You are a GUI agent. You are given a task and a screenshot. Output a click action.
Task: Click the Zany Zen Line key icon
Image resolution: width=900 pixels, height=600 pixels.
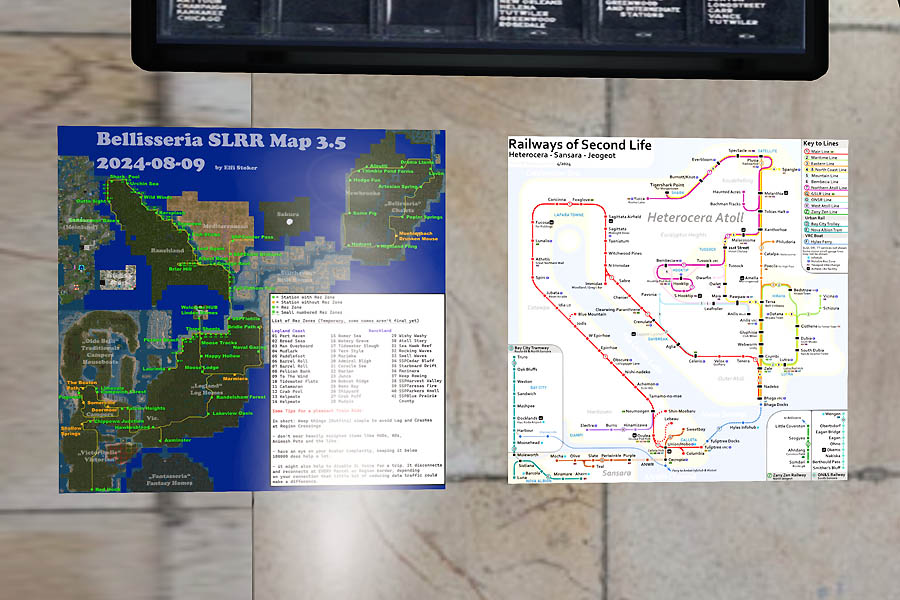[806, 212]
